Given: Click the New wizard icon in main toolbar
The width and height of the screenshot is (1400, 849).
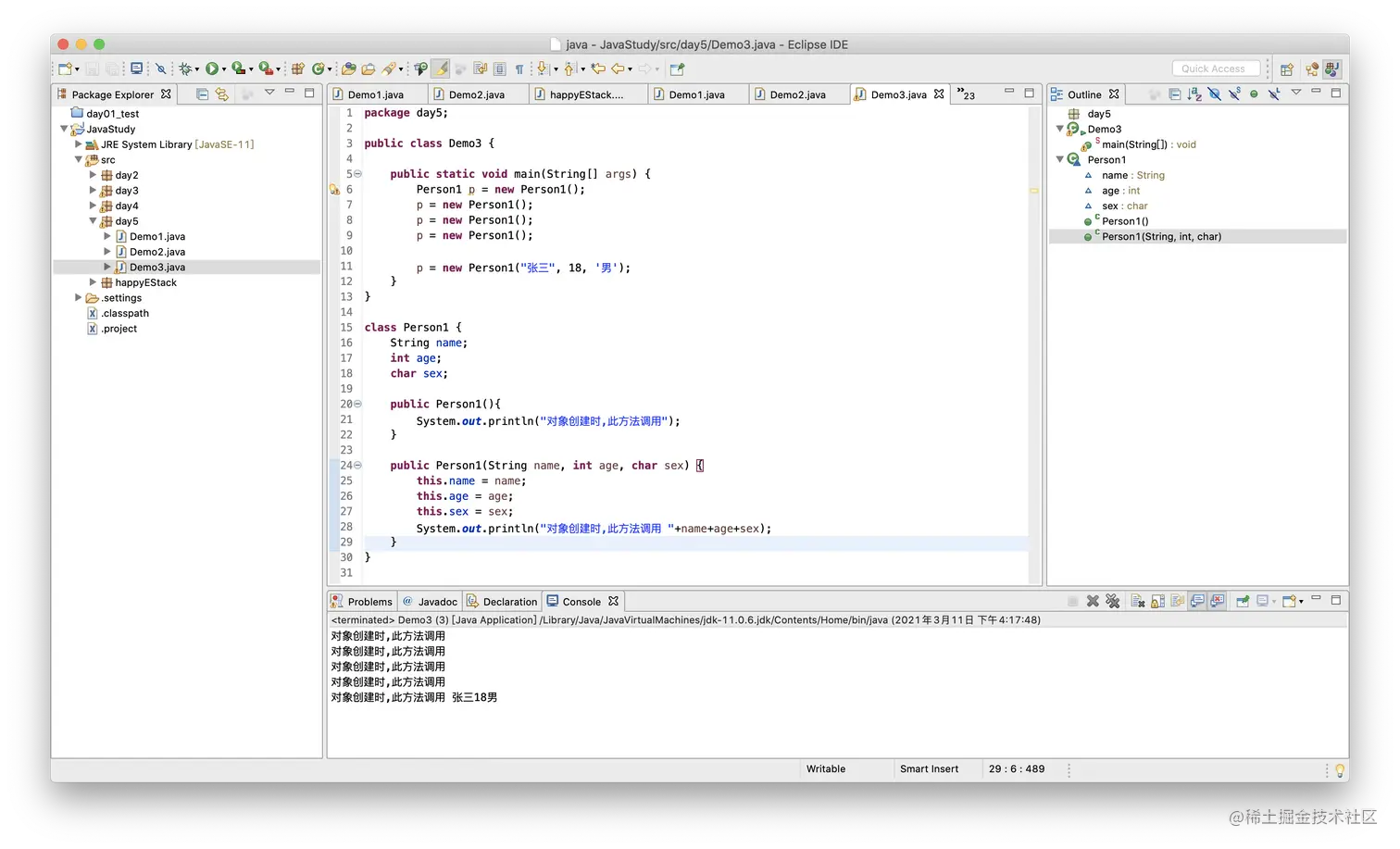Looking at the screenshot, I should pos(65,69).
